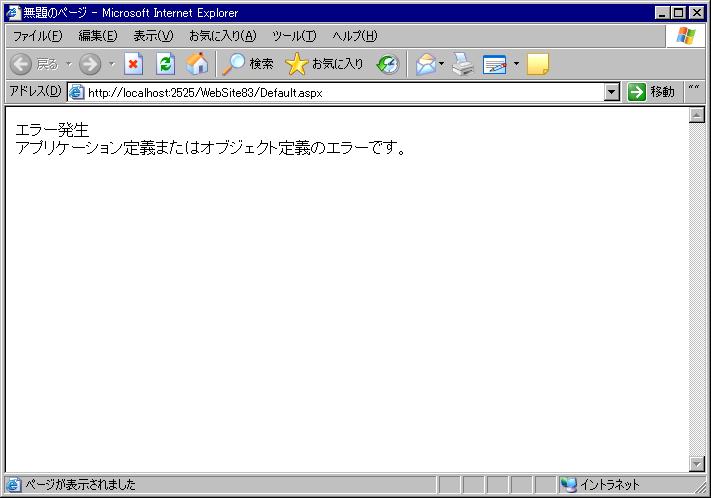Click the scrollbar down arrow
The width and height of the screenshot is (711, 498).
(696, 464)
